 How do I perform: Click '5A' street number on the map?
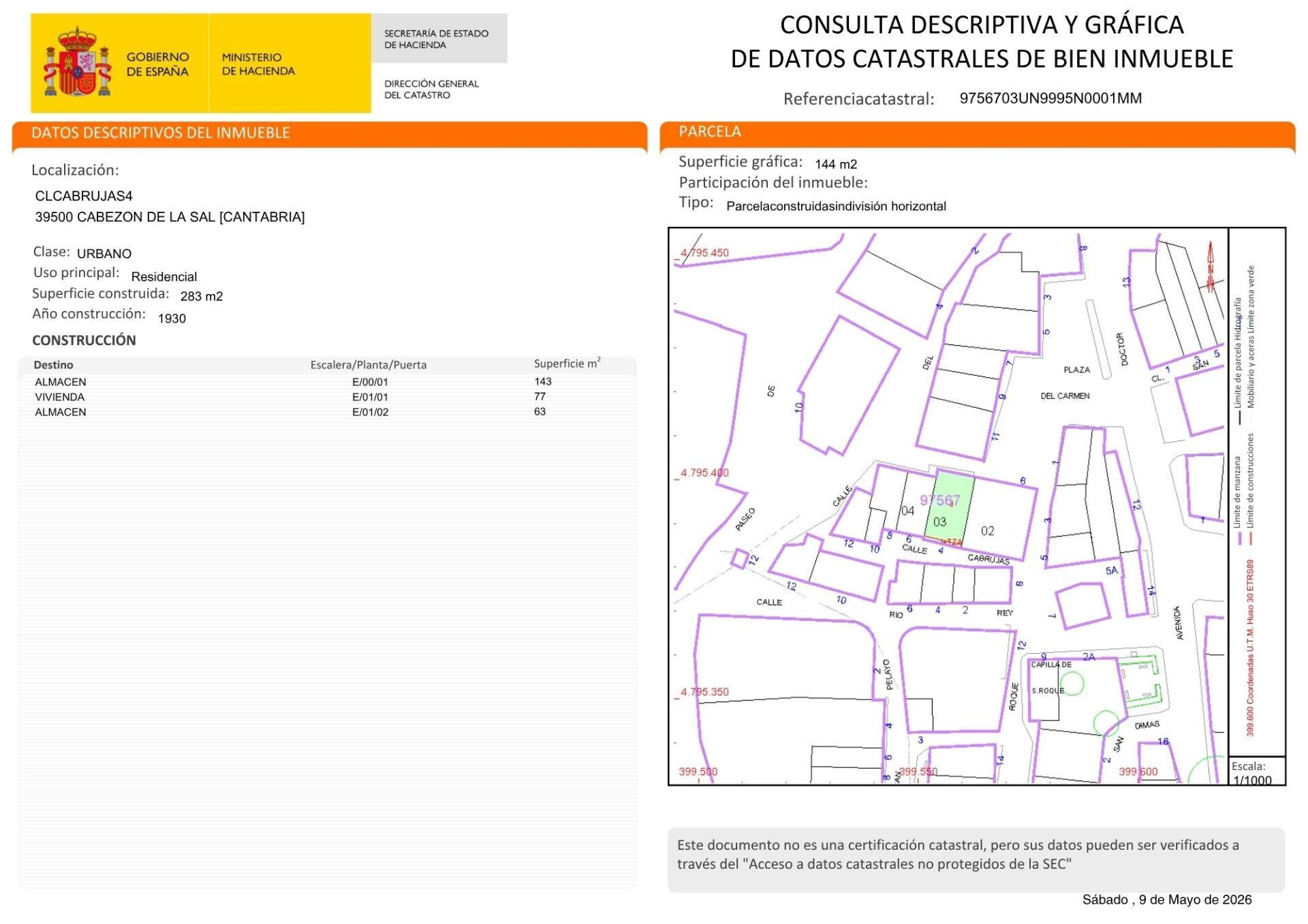(x=1112, y=571)
